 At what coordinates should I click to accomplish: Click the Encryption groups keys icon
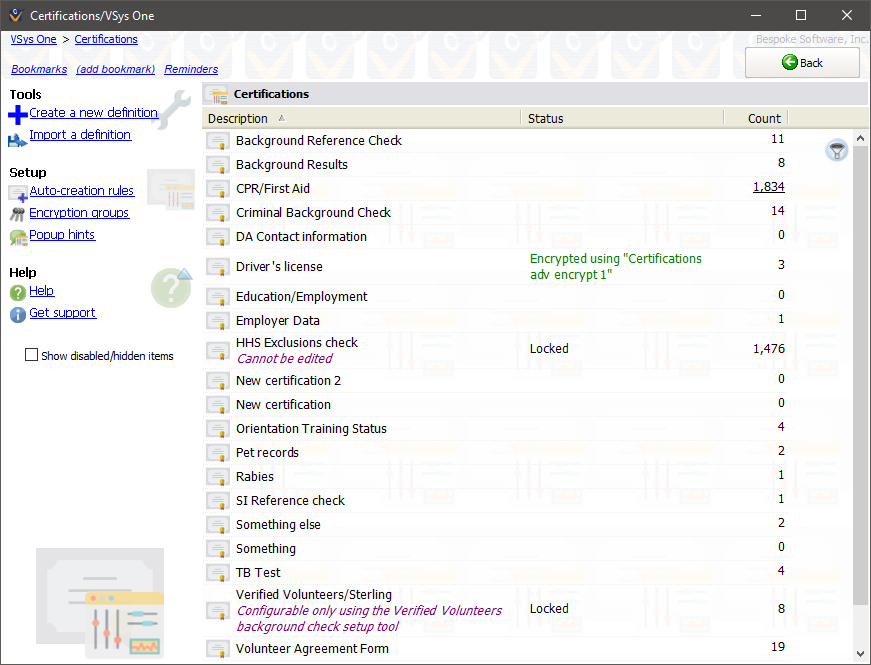[x=17, y=214]
